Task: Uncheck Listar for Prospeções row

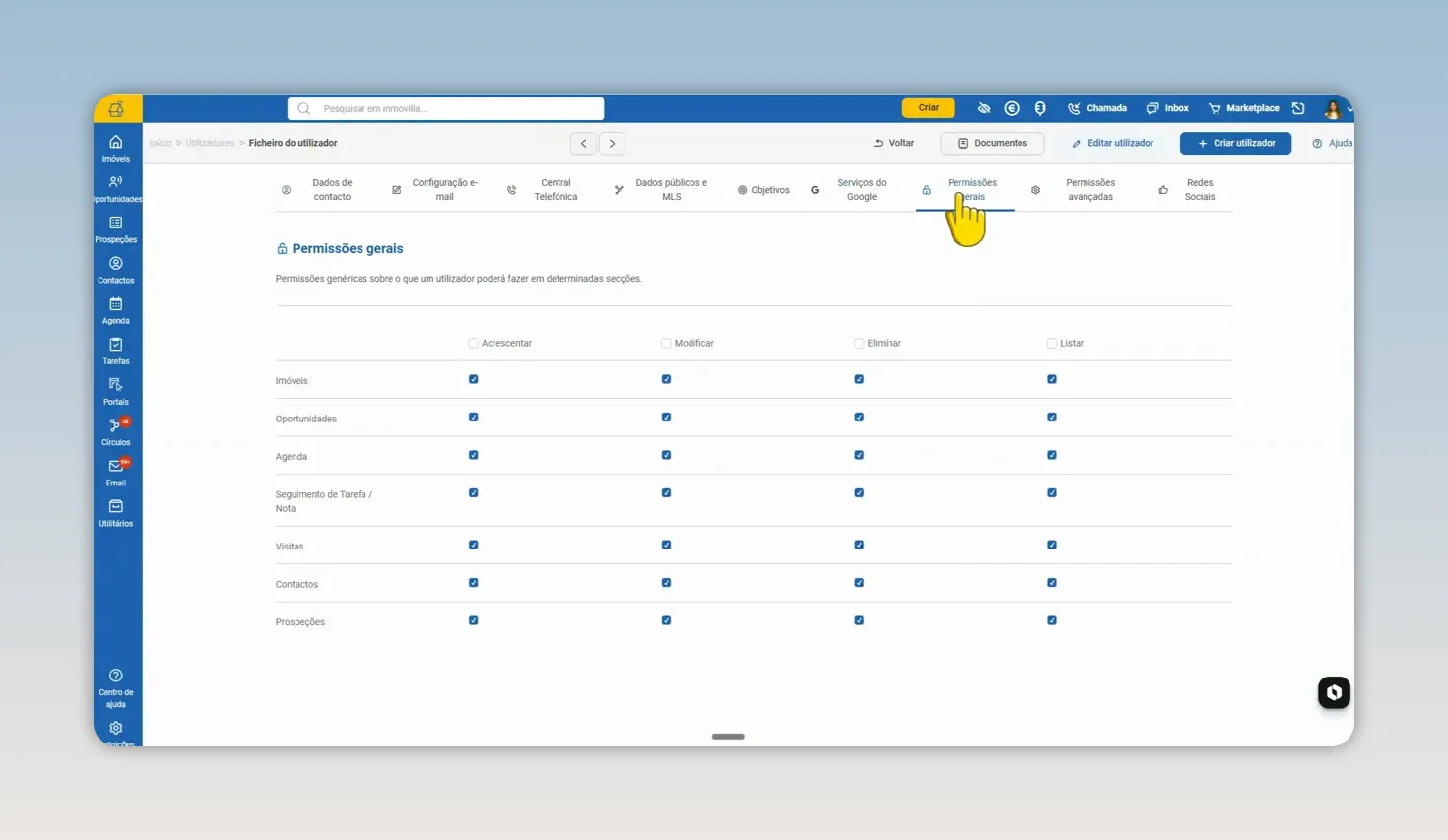Action: 1052,620
